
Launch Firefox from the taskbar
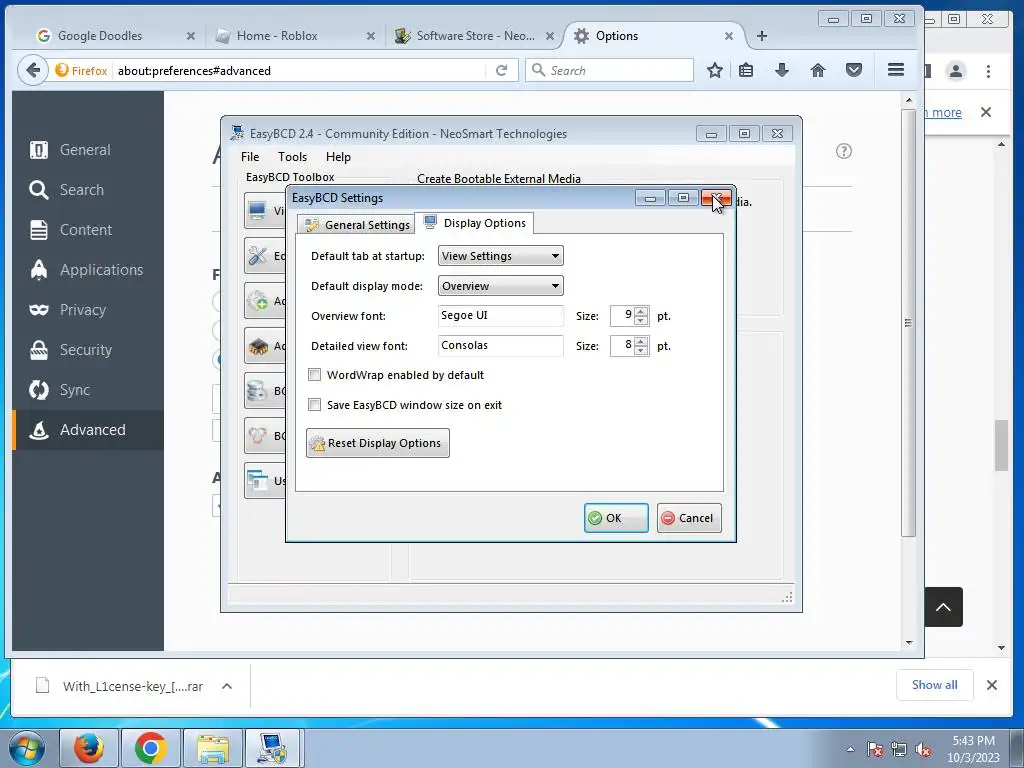click(x=89, y=748)
